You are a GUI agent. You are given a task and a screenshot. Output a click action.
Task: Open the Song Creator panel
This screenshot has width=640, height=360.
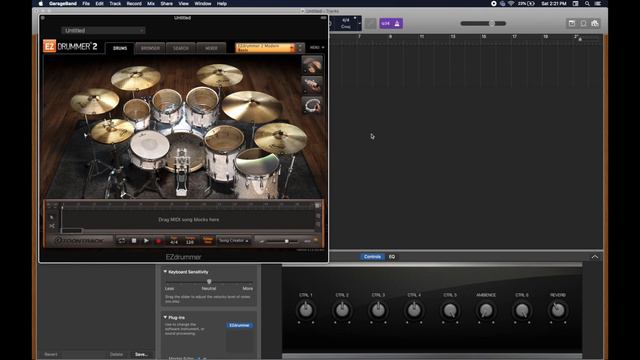(233, 241)
